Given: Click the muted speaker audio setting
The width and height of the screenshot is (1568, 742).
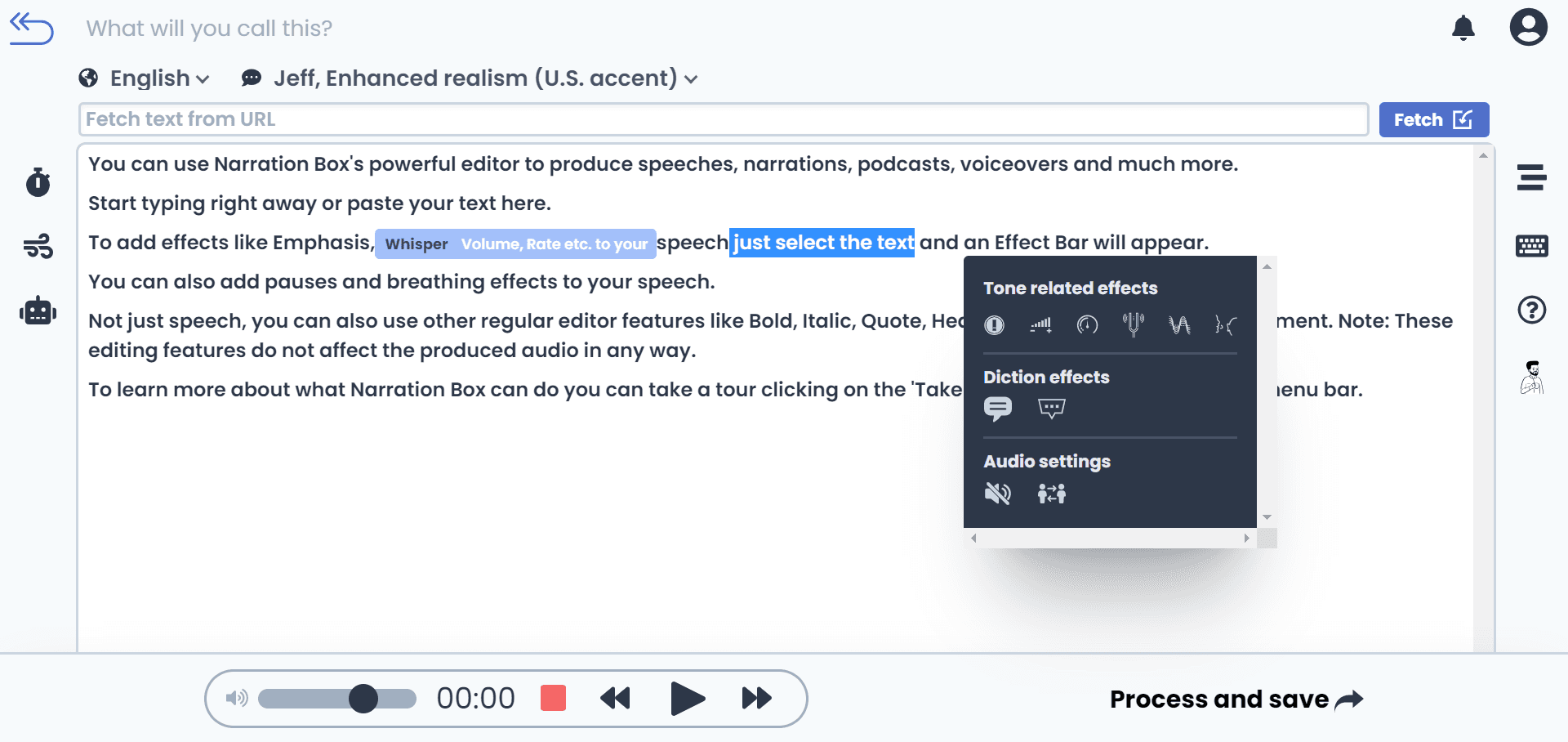Looking at the screenshot, I should 998,493.
